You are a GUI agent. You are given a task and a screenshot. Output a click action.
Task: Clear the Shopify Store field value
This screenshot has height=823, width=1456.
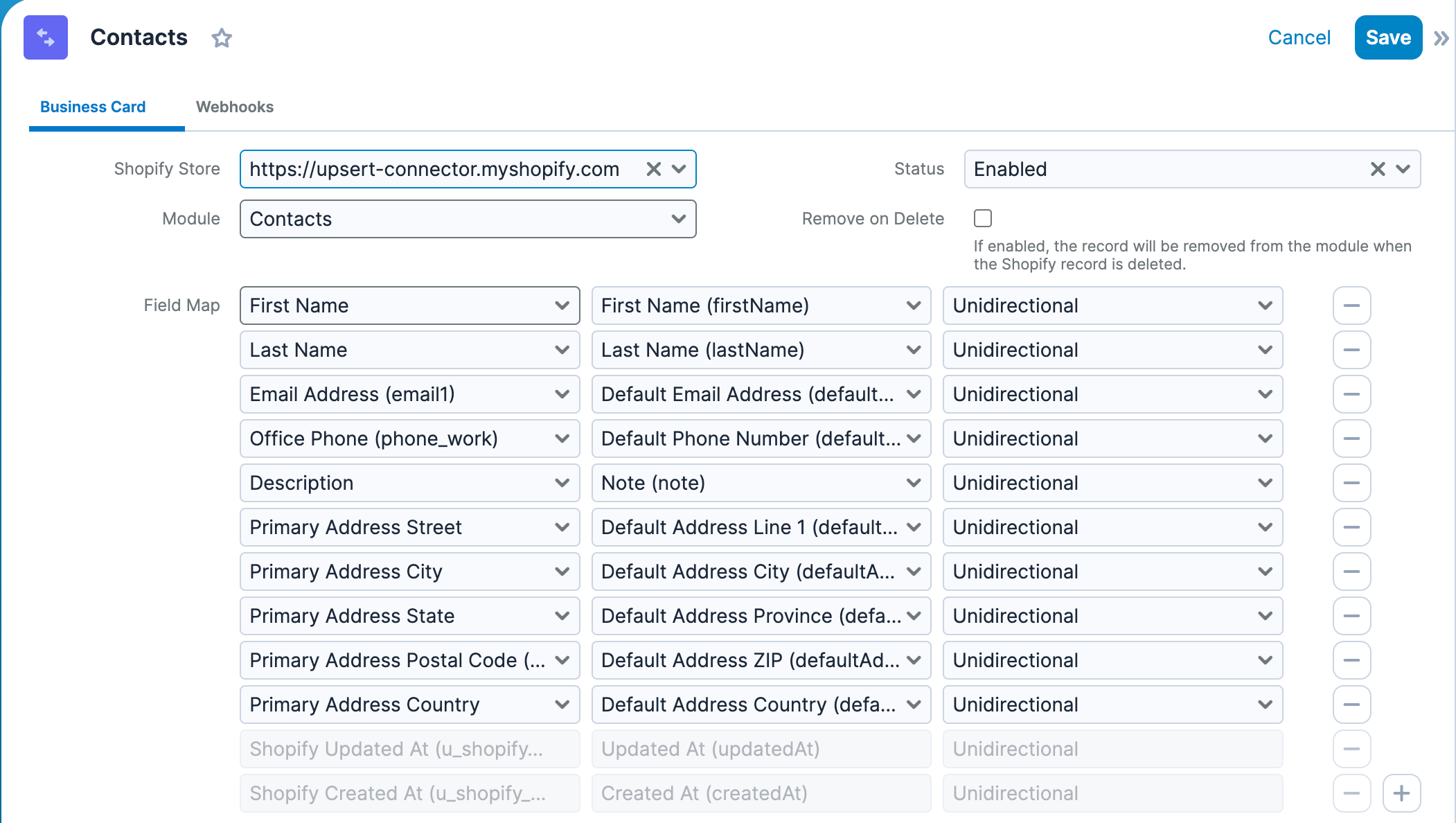click(652, 168)
